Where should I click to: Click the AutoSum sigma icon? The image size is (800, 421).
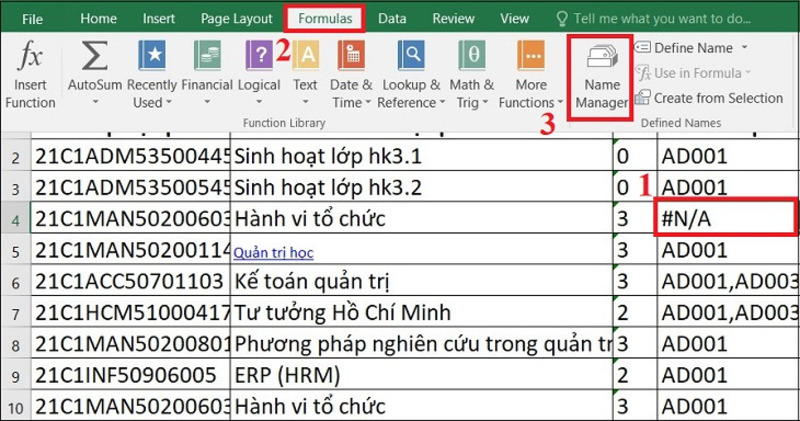(x=95, y=57)
